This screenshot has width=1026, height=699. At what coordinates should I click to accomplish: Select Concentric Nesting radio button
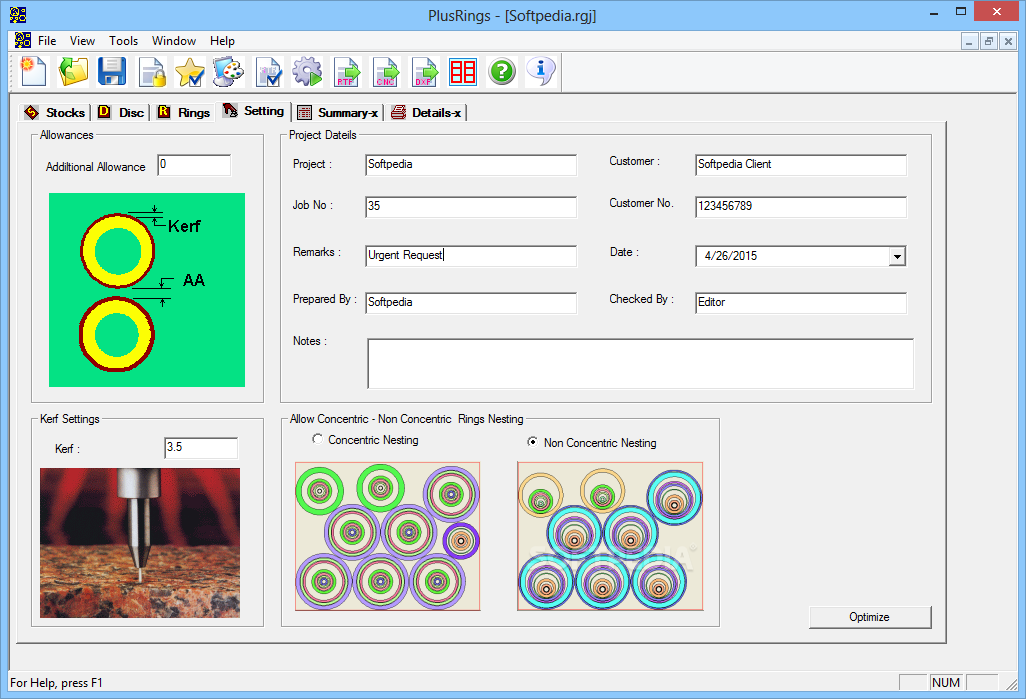317,439
